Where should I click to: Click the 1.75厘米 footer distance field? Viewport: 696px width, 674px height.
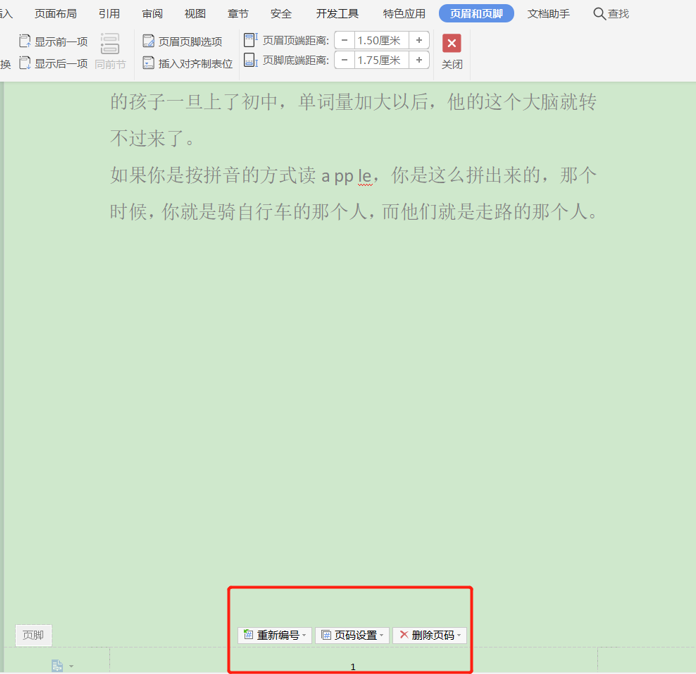pos(381,60)
